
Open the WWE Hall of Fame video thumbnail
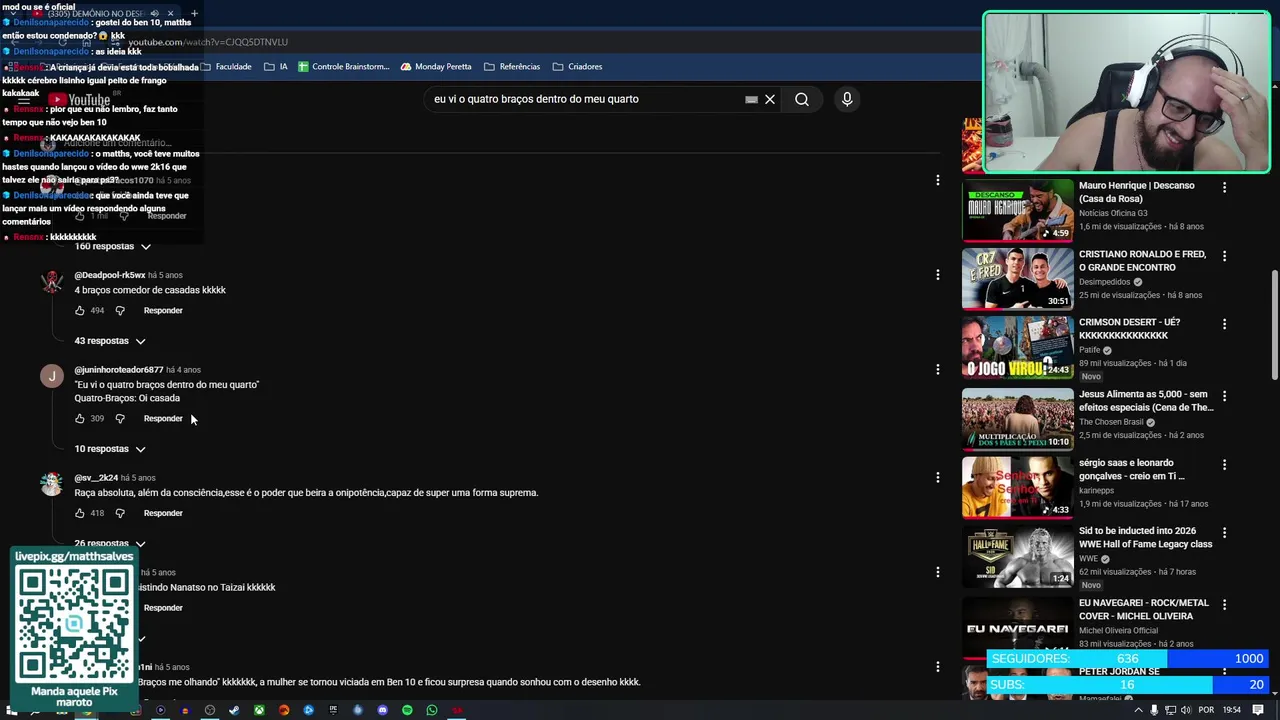(x=1017, y=556)
